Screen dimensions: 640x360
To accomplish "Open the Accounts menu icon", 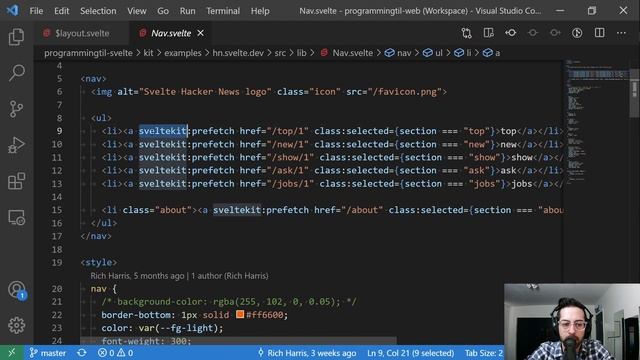I will [x=16, y=290].
